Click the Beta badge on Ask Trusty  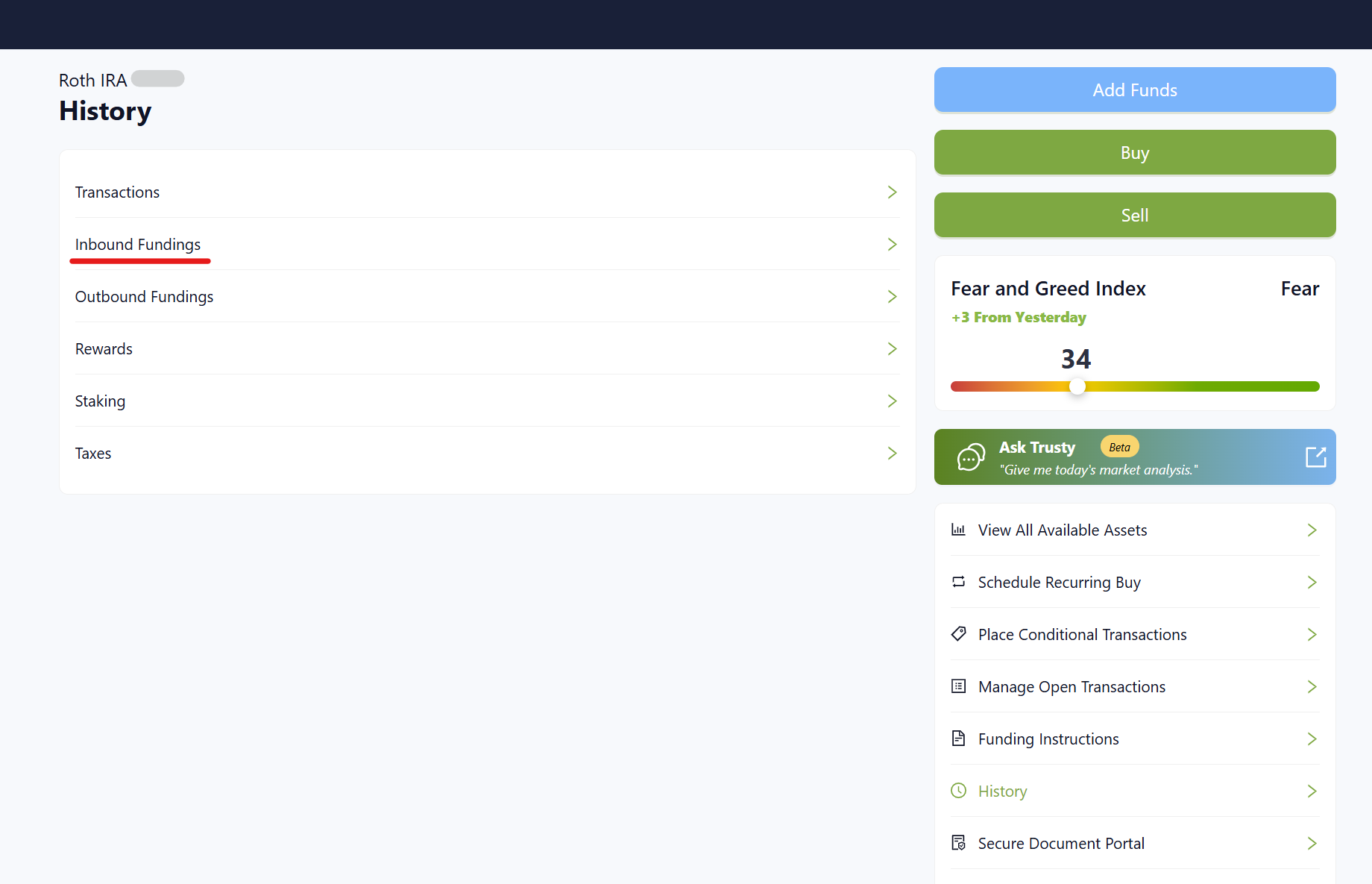(x=1119, y=447)
